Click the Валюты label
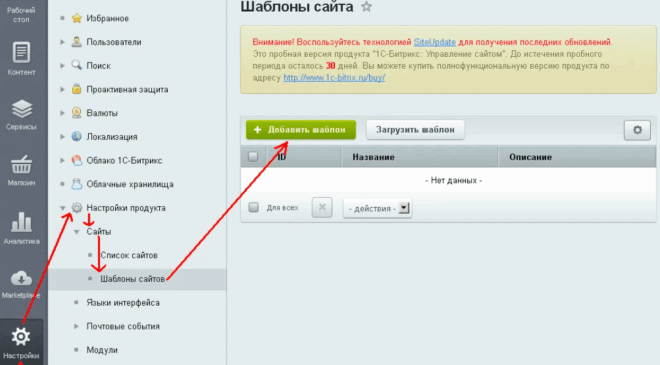This screenshot has height=365, width=660. (x=102, y=113)
